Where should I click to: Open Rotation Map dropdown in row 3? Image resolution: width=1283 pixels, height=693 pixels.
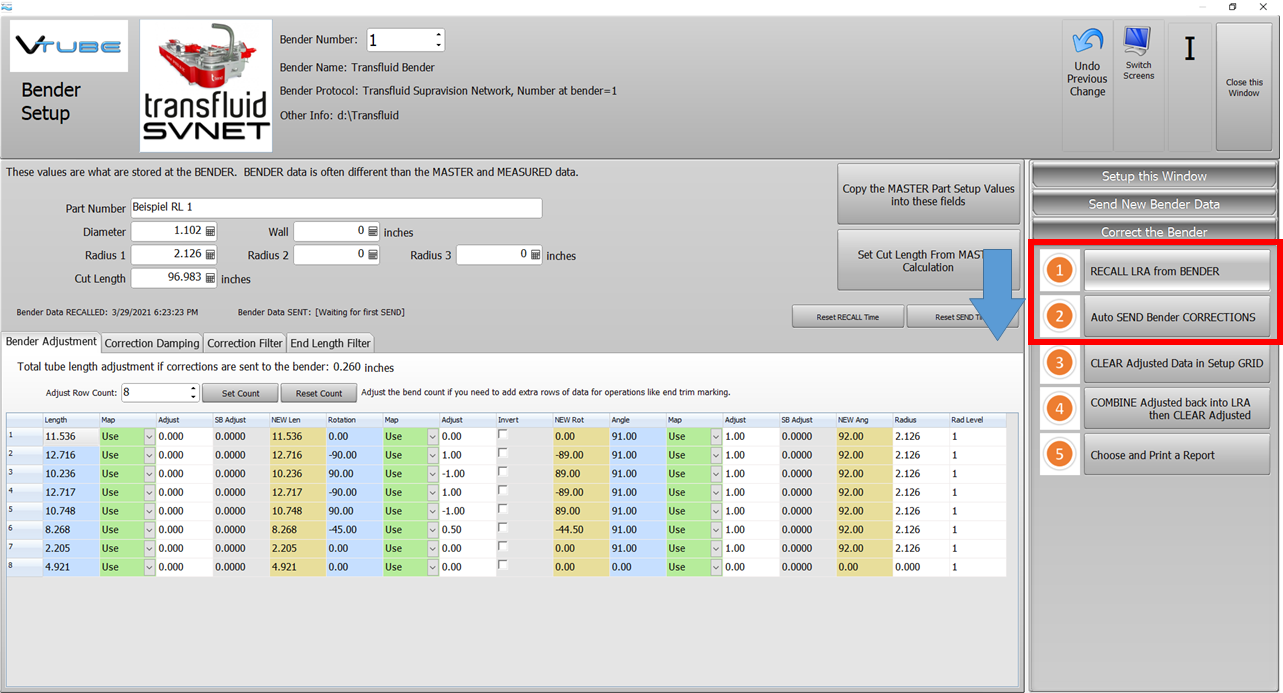432,474
